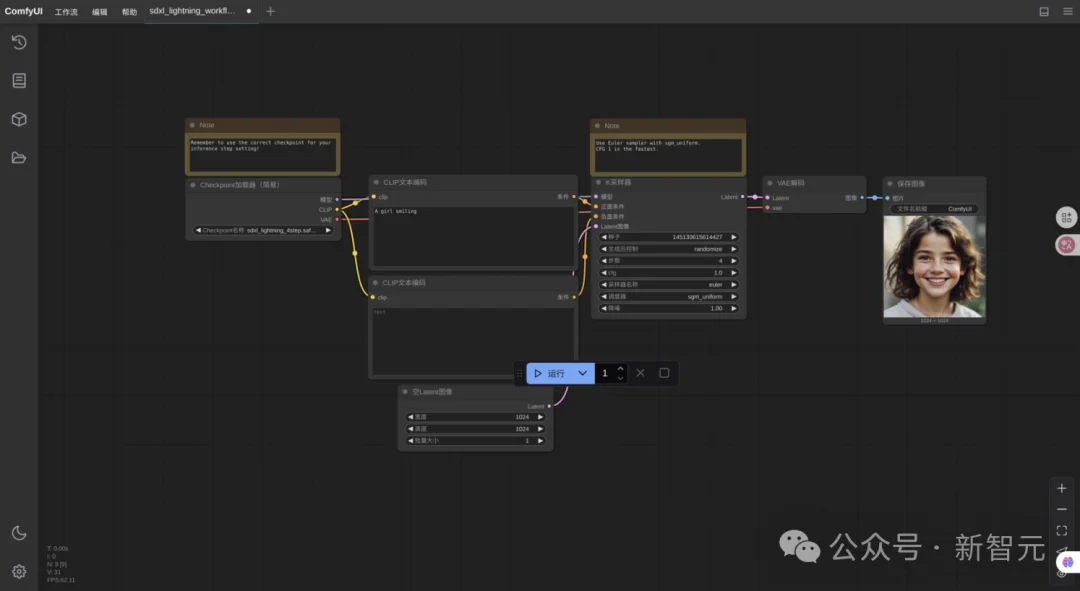Click the unsaved dot on sdxl_lightning workflow tab
The image size is (1080, 591).
249,11
